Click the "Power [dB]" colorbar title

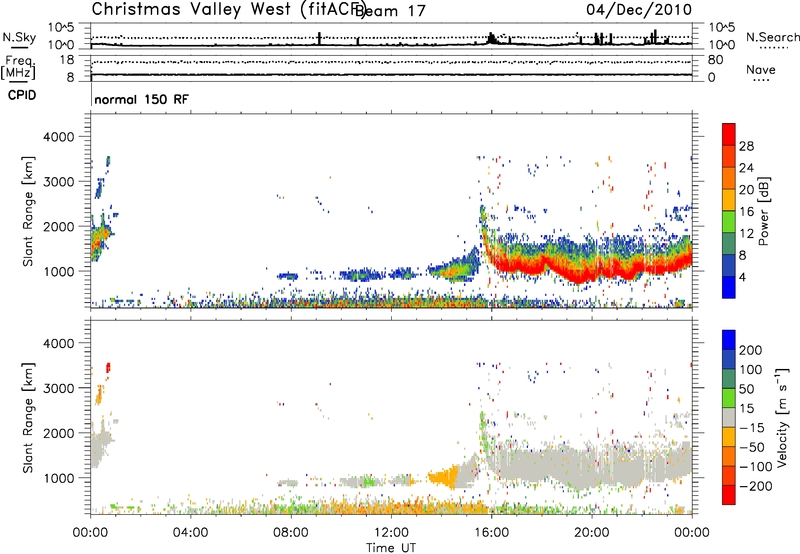[763, 211]
